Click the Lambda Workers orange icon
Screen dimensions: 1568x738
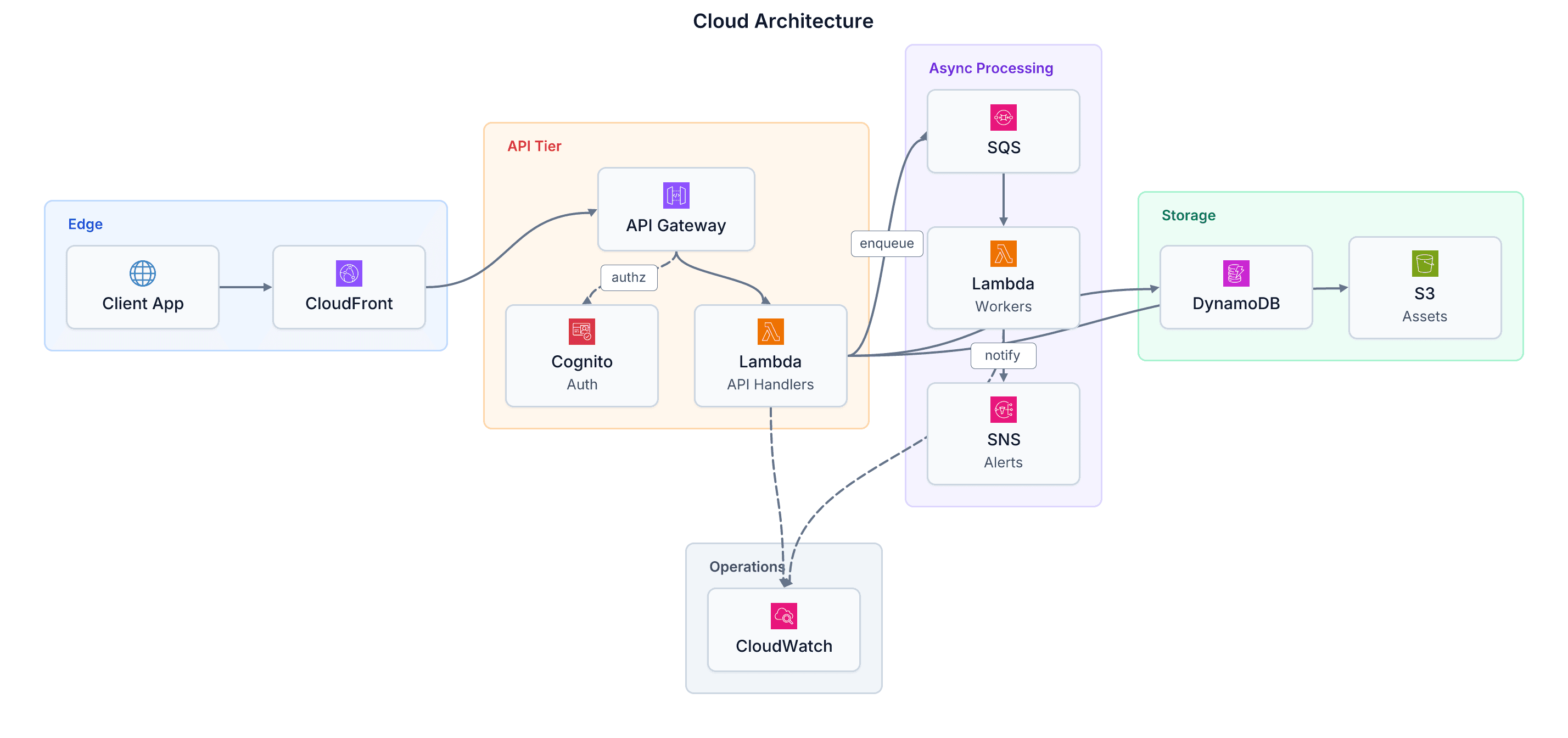(x=1003, y=254)
